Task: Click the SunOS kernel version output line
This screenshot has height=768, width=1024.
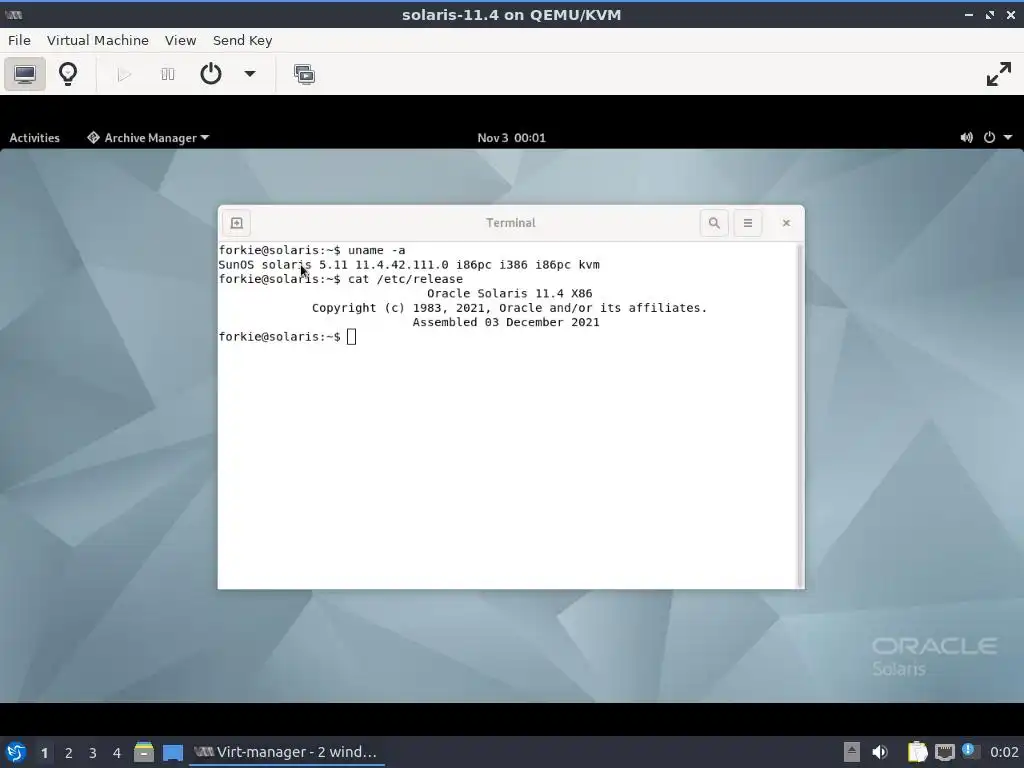Action: 409,264
